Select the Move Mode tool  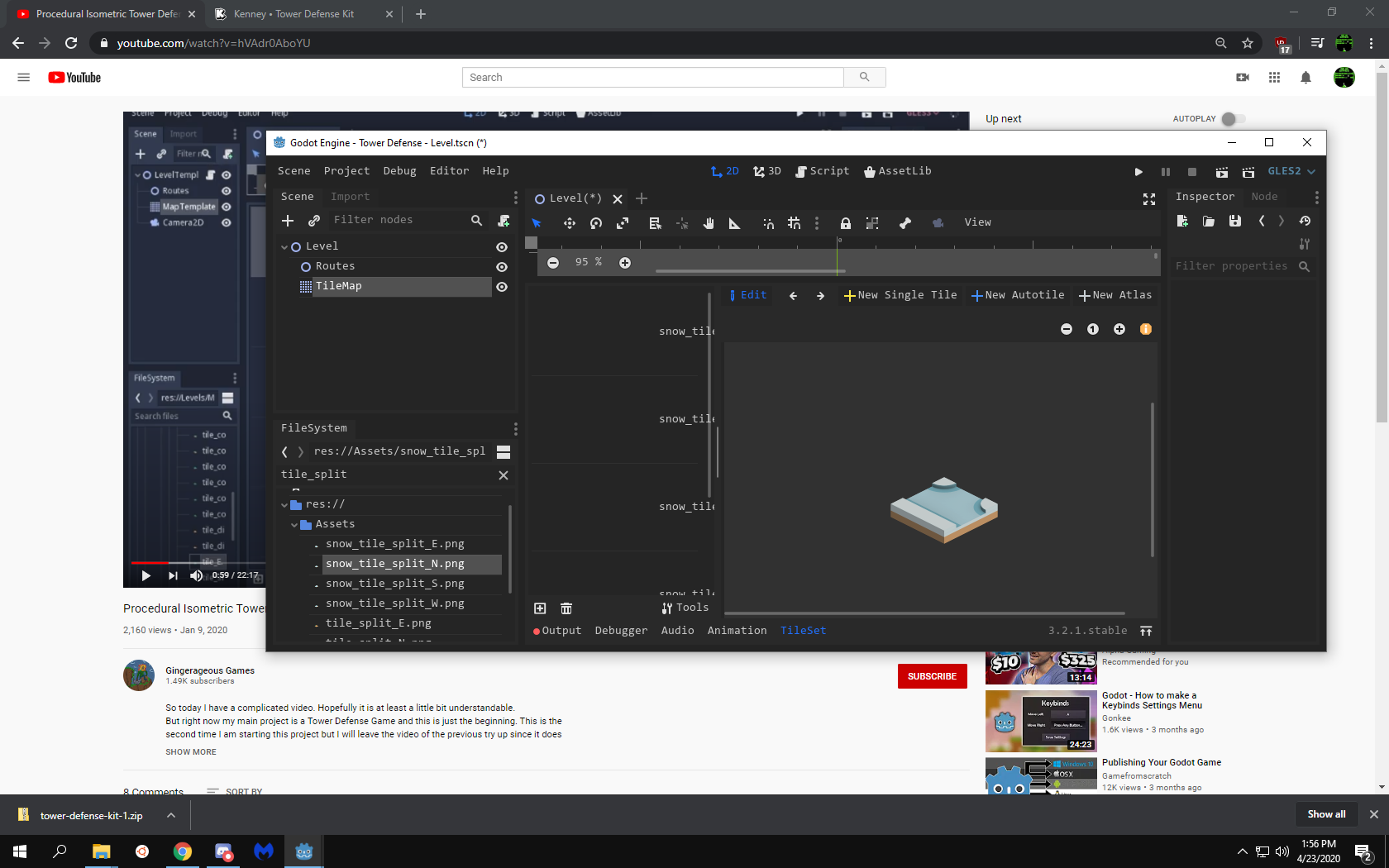(x=569, y=222)
